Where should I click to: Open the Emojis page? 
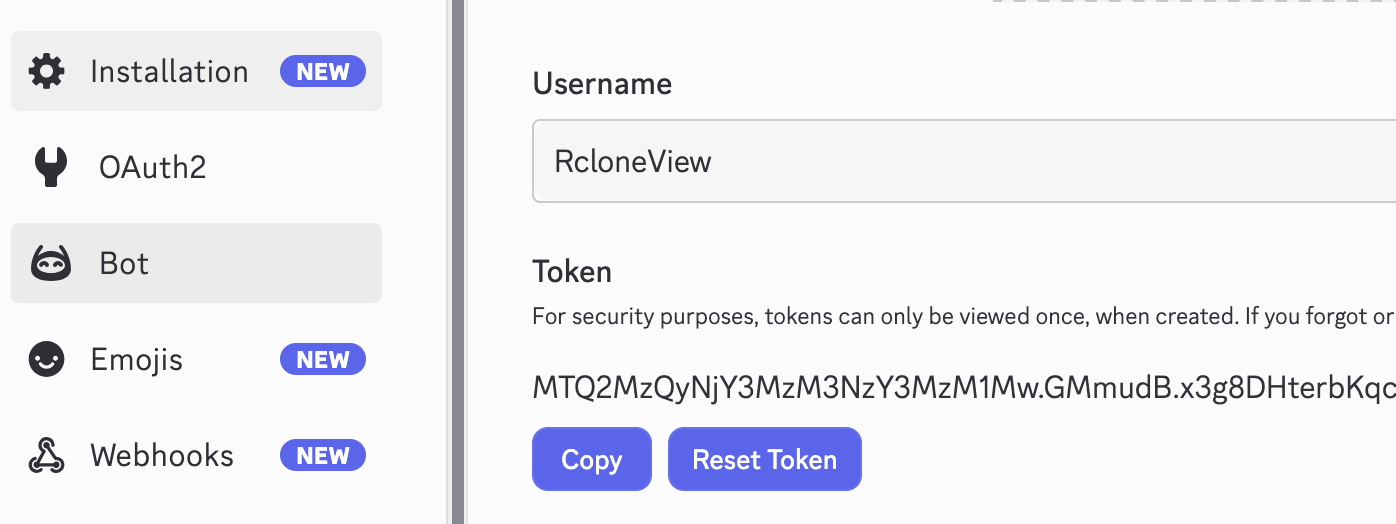137,360
